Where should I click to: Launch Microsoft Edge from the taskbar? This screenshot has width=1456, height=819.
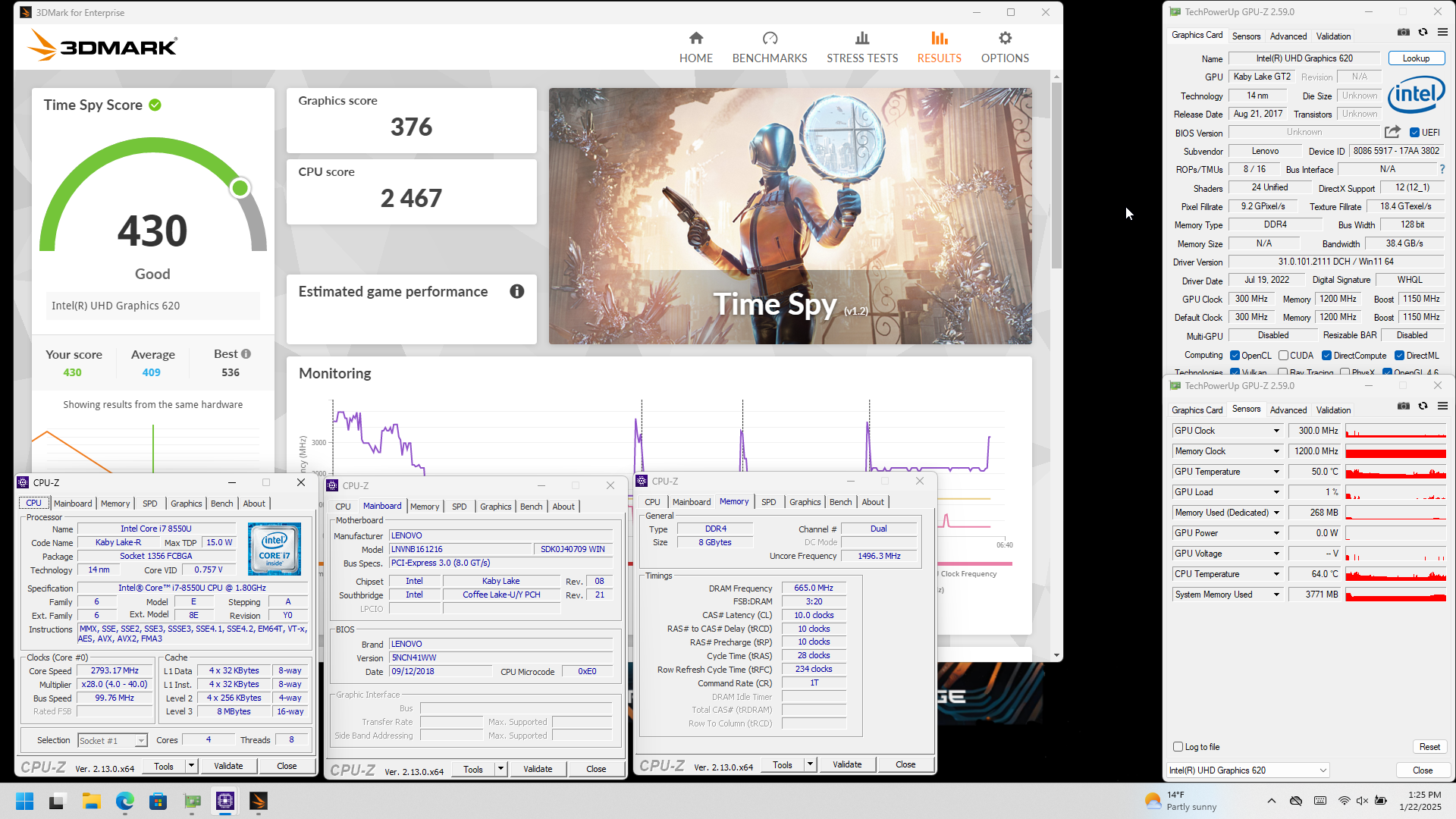(x=124, y=801)
